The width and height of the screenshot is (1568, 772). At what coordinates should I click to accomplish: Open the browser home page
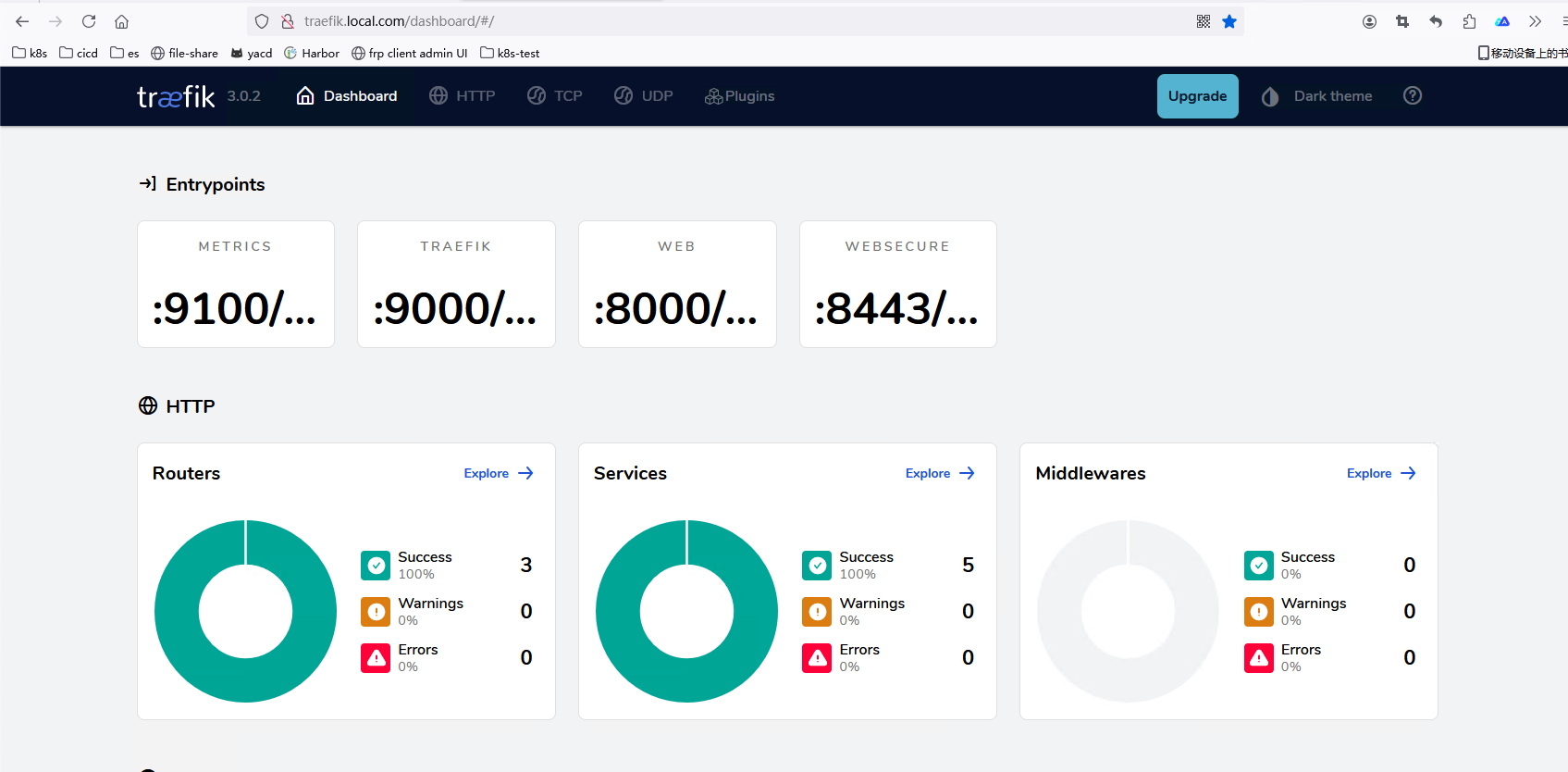[x=121, y=21]
